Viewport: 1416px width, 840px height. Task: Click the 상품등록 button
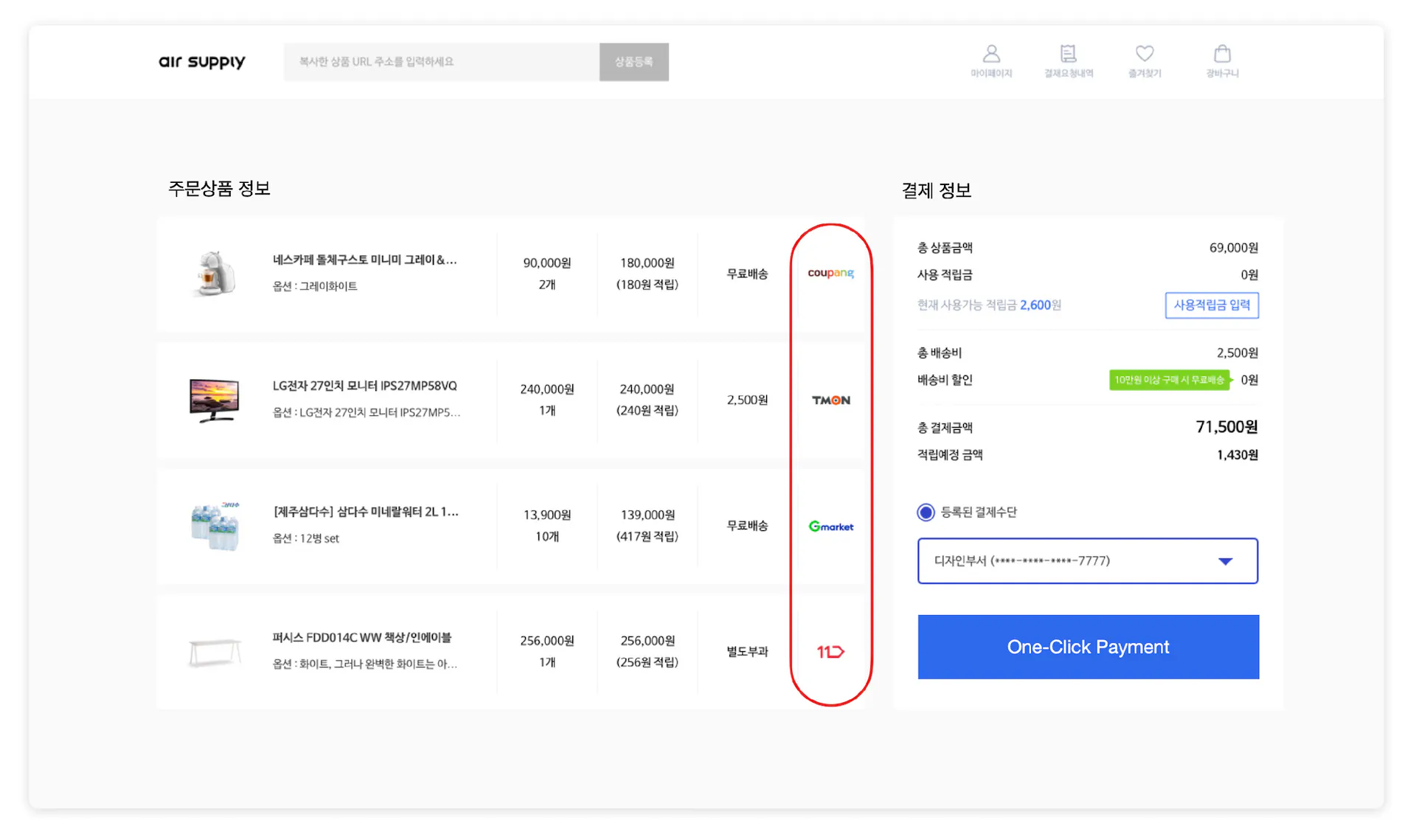[634, 62]
